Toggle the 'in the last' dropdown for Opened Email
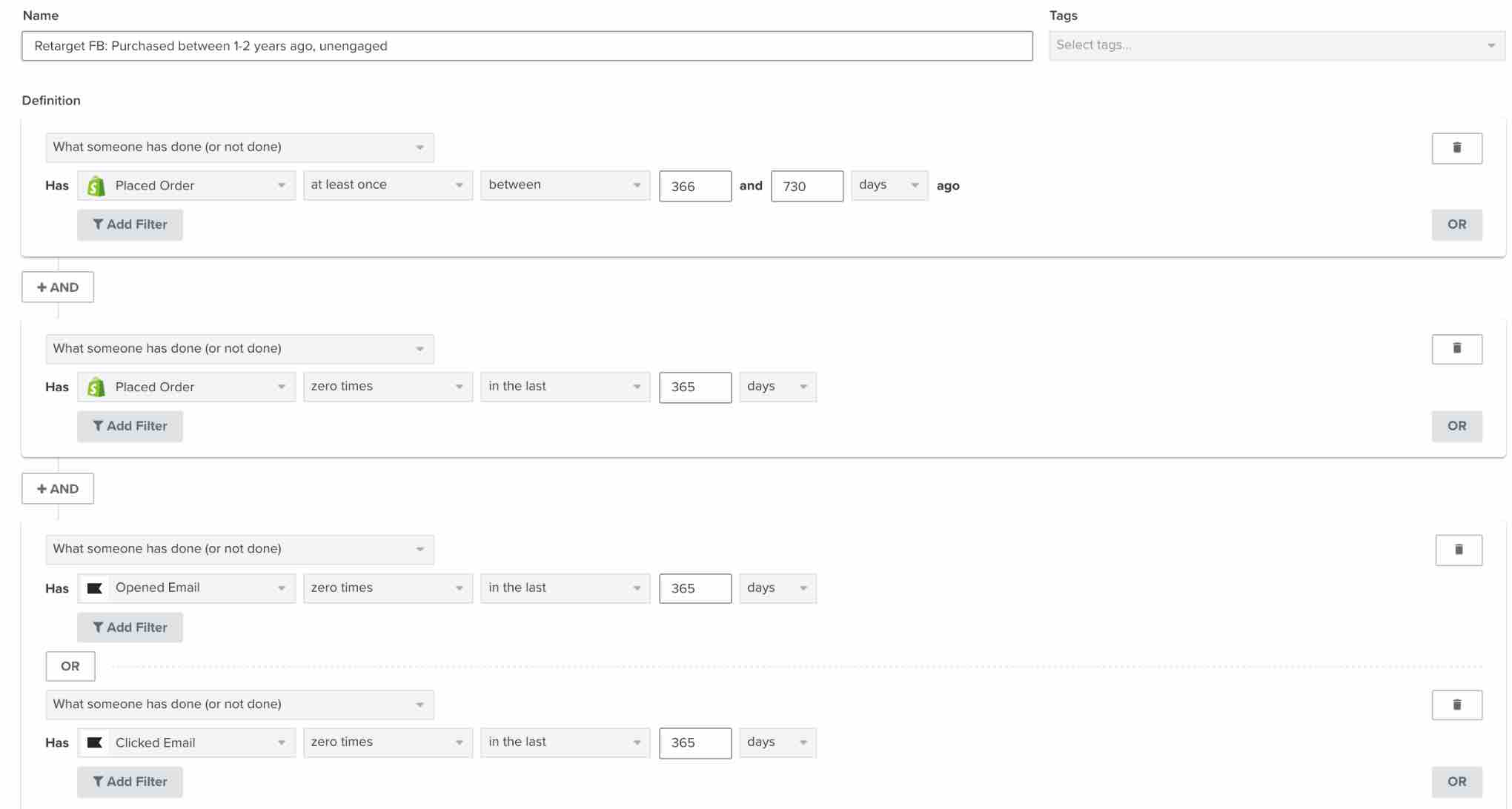 click(x=564, y=587)
